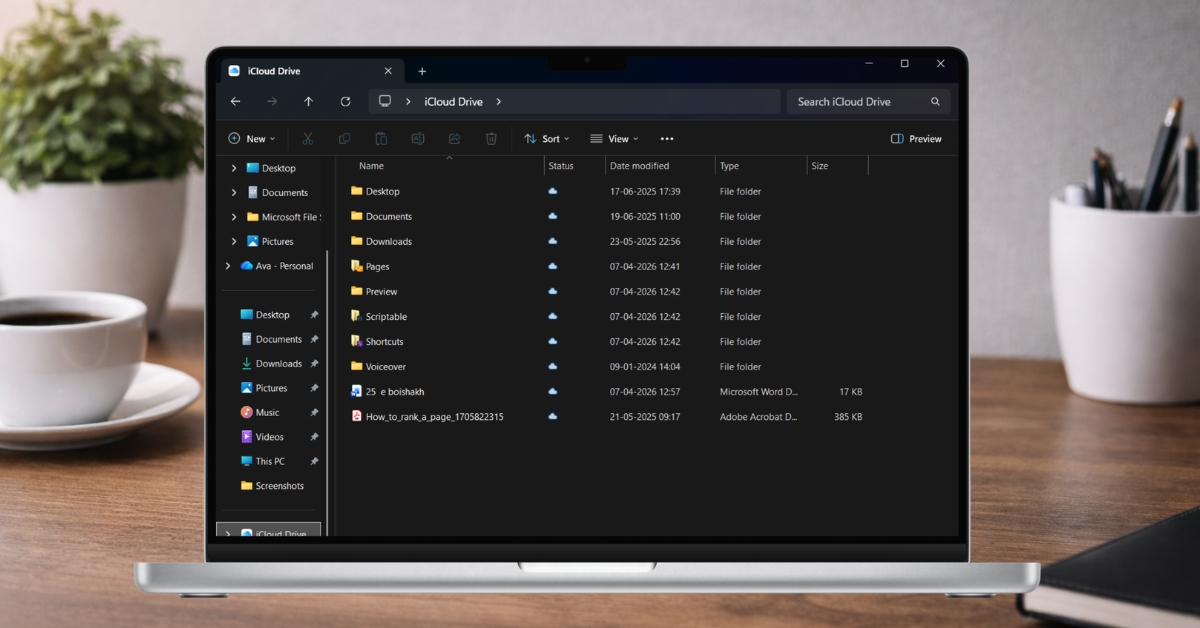Toggle the Preview pane
Image resolution: width=1200 pixels, height=628 pixels.
(915, 138)
